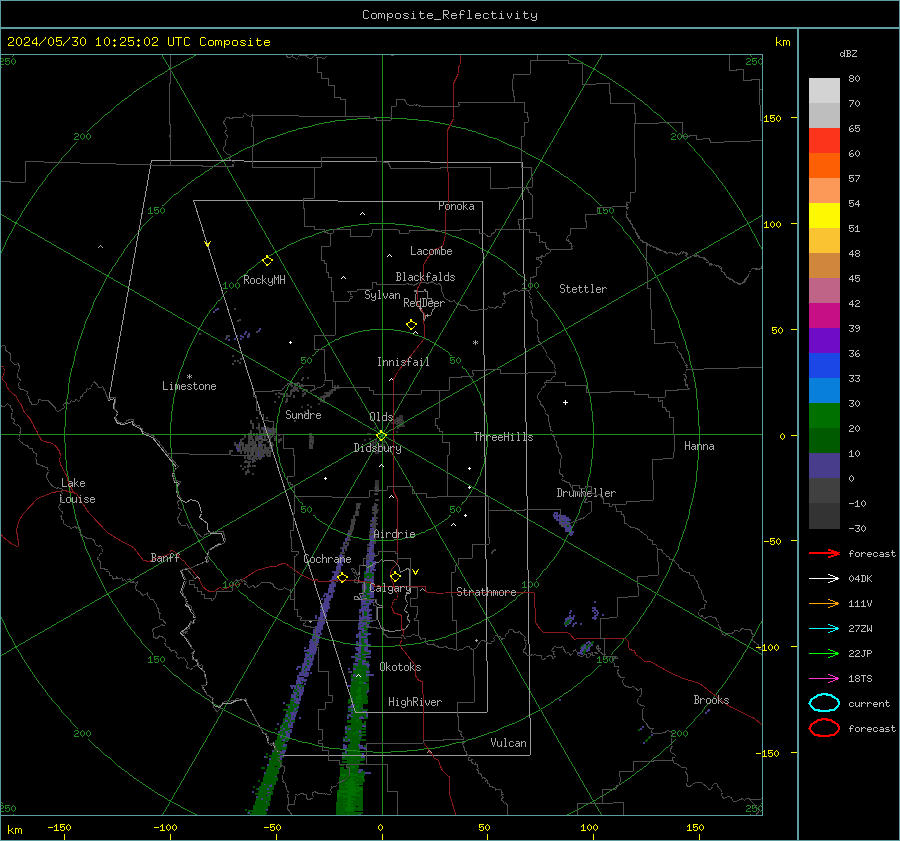900x841 pixels.
Task: Click the magenta 18TS arrow icon
Action: 824,679
